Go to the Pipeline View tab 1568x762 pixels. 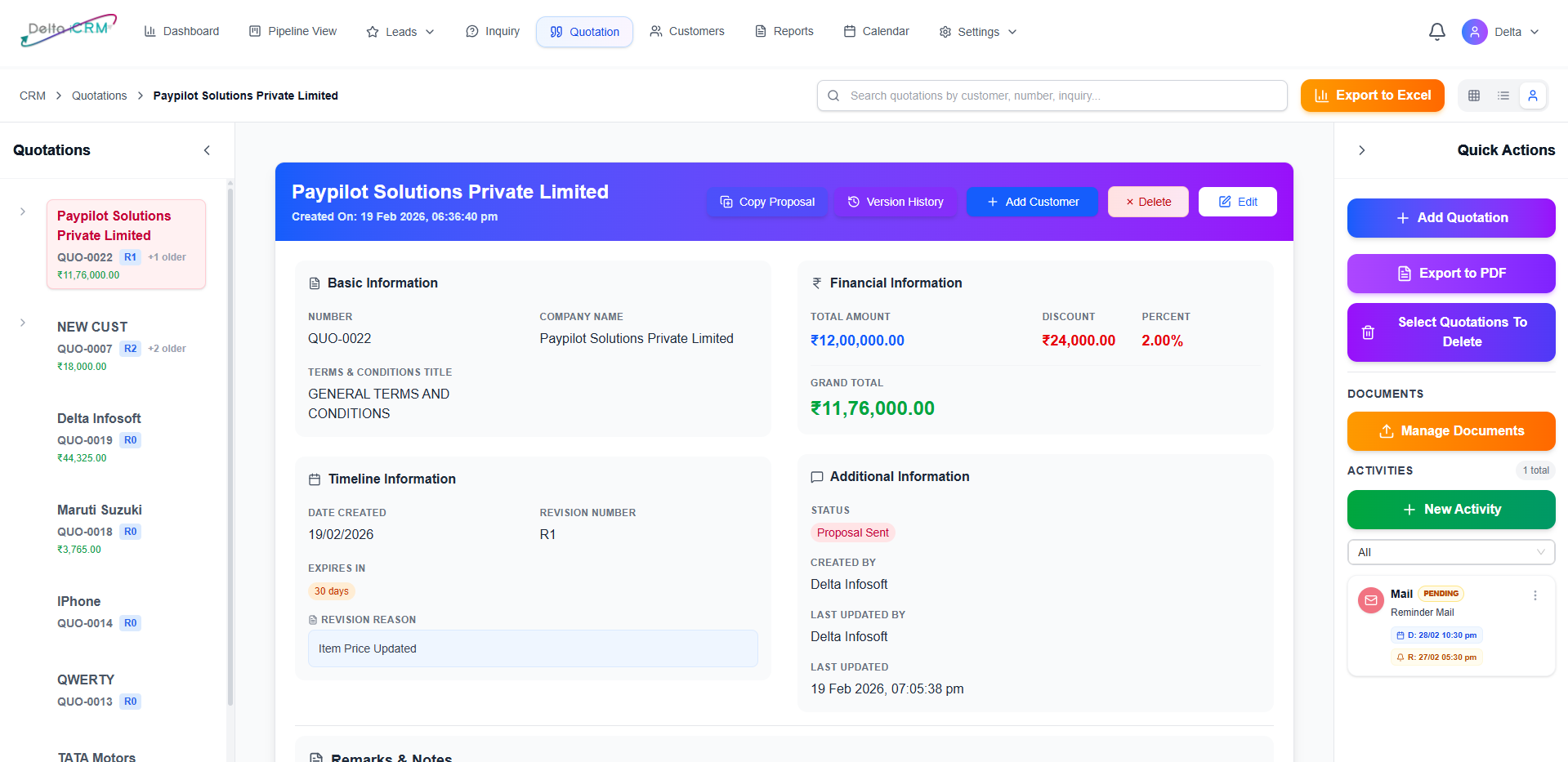tap(293, 31)
